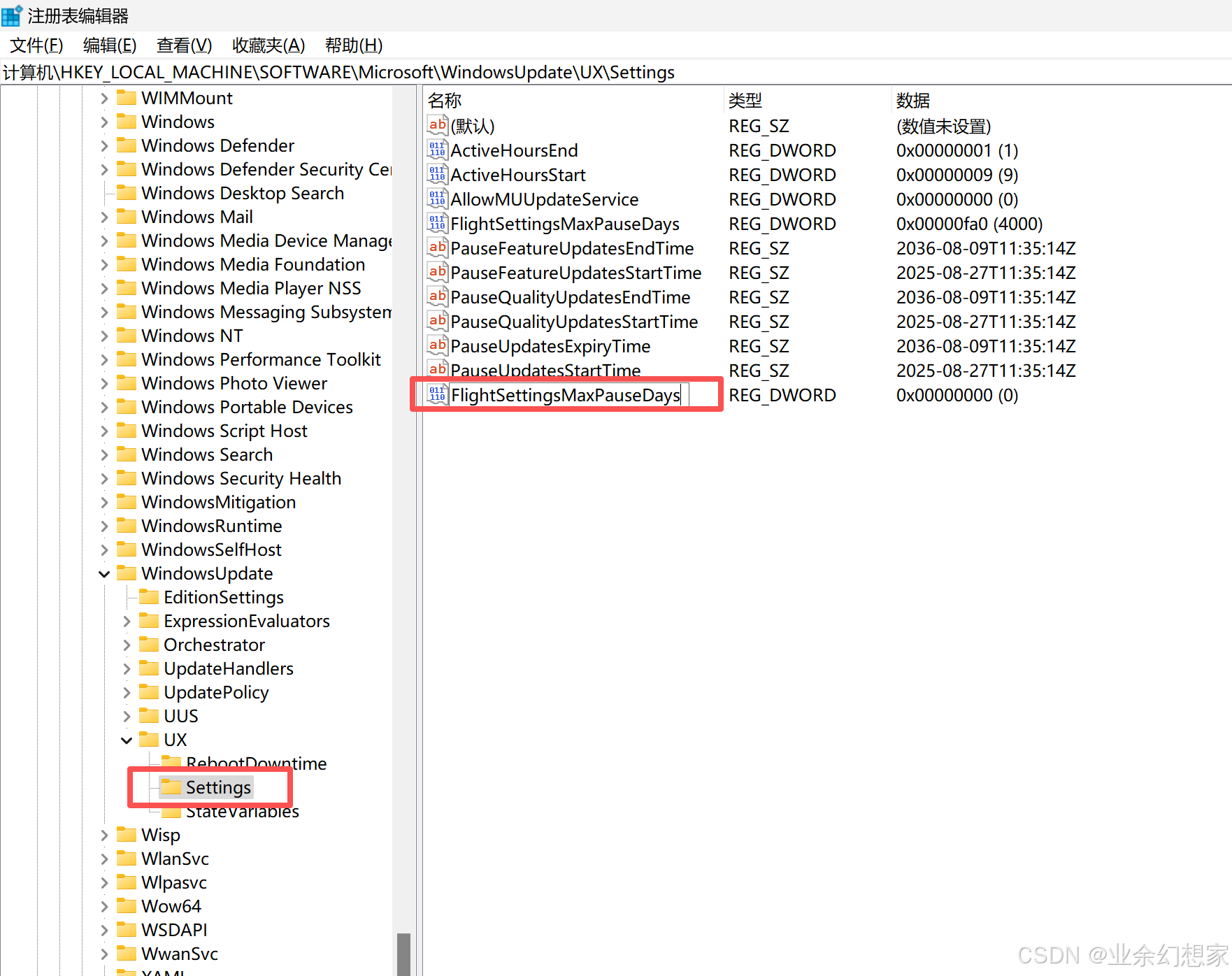The image size is (1232, 976).
Task: Open the 帮助(H) menu
Action: pos(354,45)
